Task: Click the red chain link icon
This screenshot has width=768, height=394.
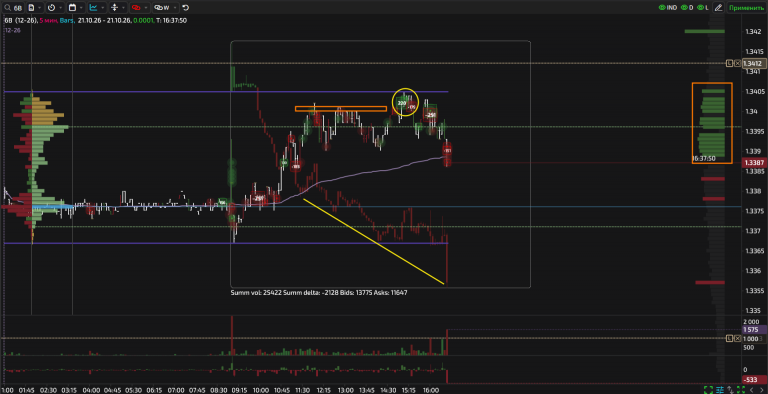Action: click(136, 8)
